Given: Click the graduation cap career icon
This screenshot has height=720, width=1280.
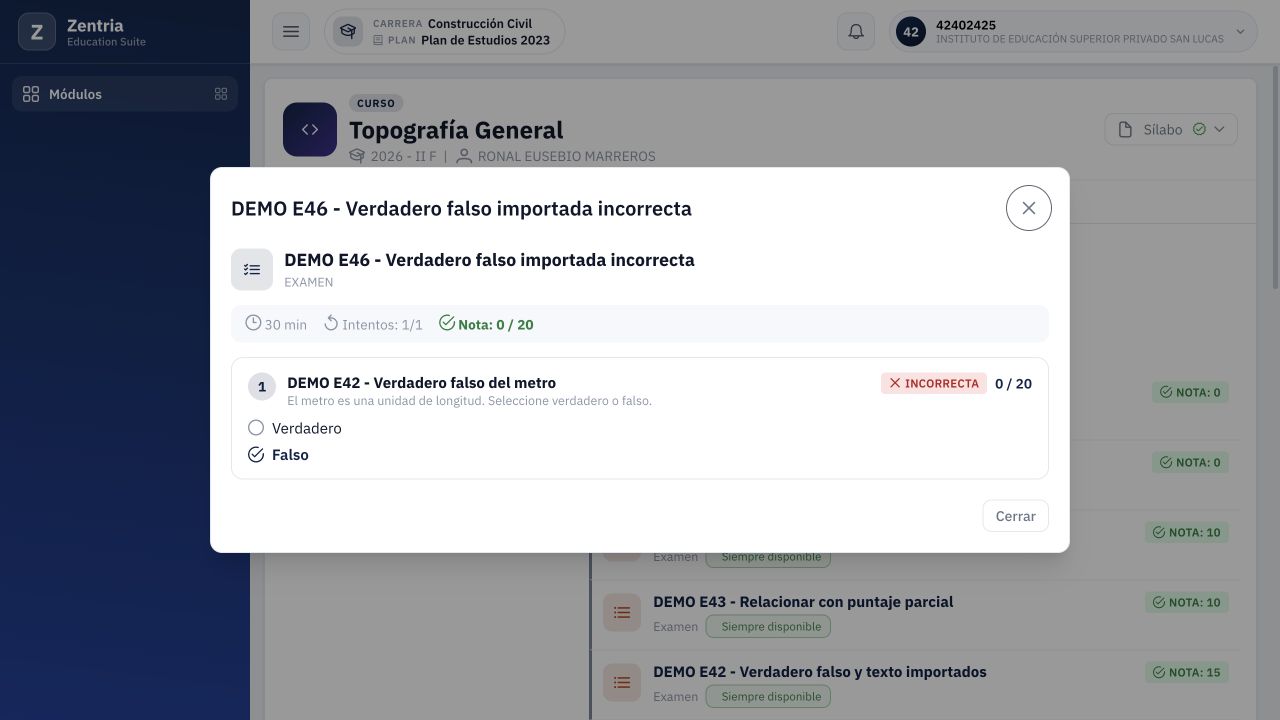Looking at the screenshot, I should coord(348,31).
